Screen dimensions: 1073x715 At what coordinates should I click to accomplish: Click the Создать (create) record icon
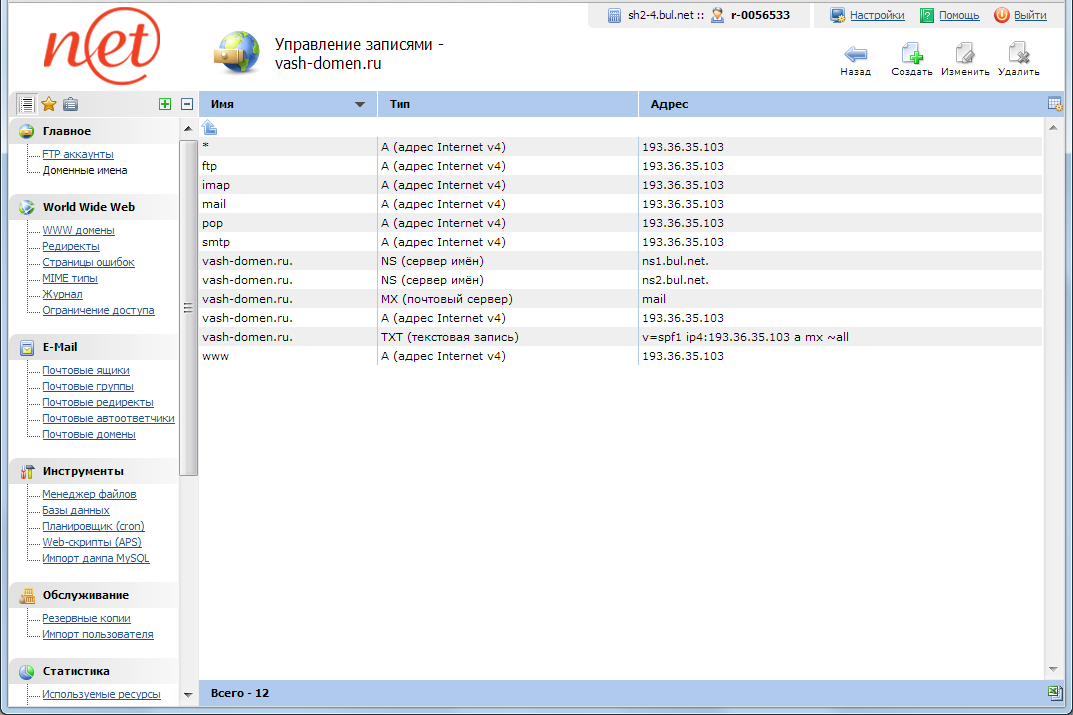pyautogui.click(x=911, y=54)
